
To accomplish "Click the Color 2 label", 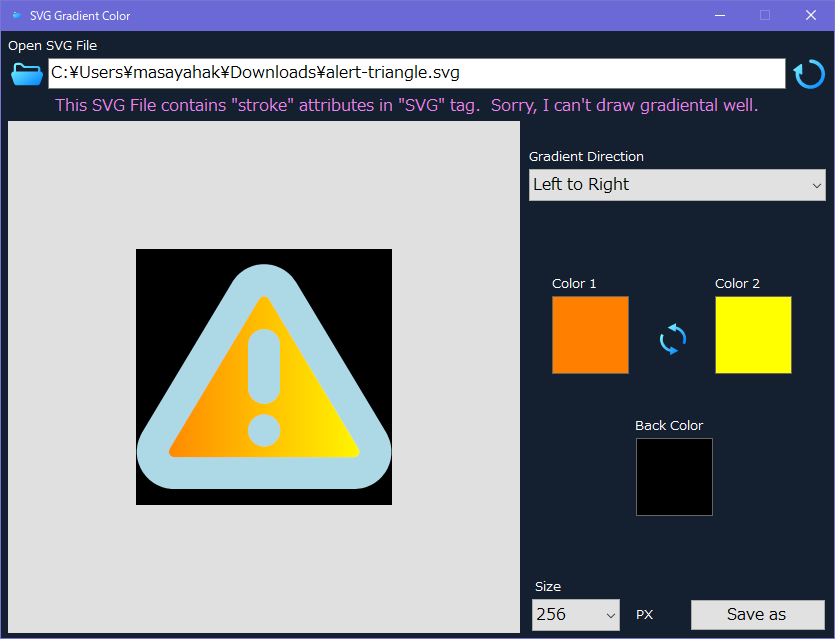I will pyautogui.click(x=737, y=283).
